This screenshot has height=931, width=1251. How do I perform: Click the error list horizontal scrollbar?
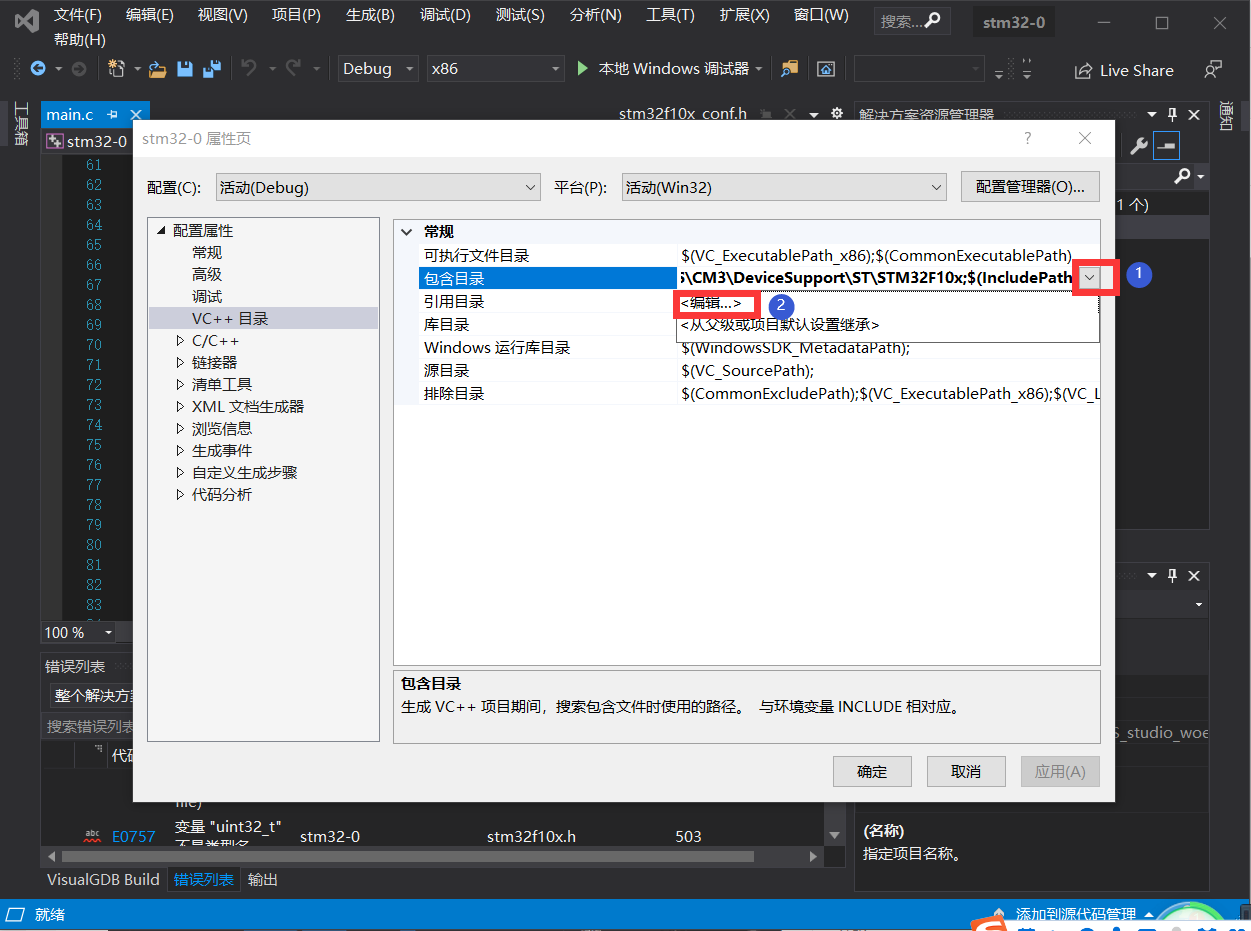pos(408,857)
